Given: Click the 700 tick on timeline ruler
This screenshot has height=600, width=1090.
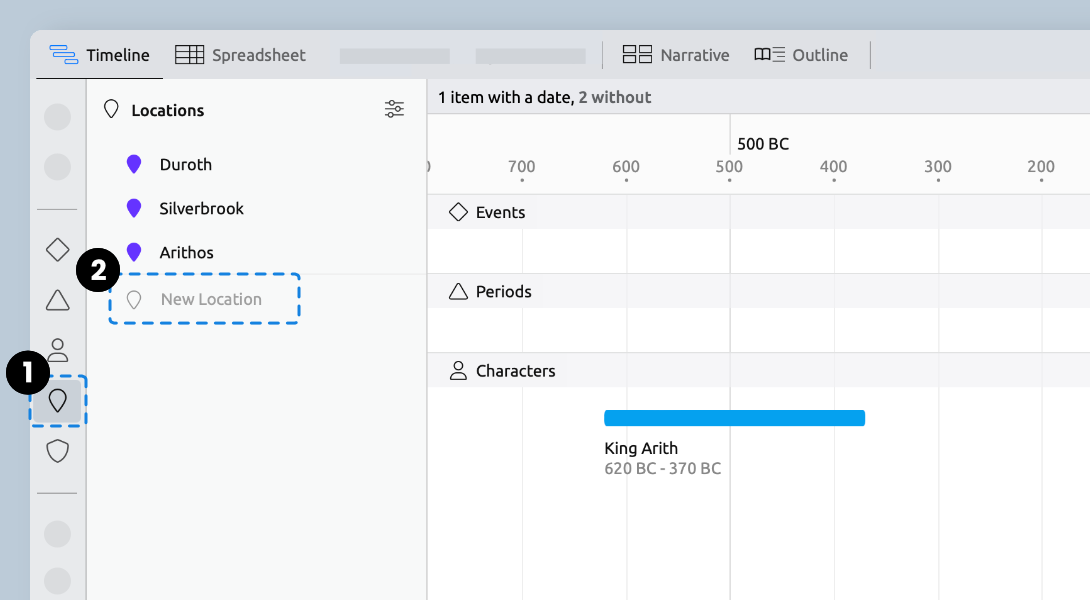Looking at the screenshot, I should click(x=521, y=167).
